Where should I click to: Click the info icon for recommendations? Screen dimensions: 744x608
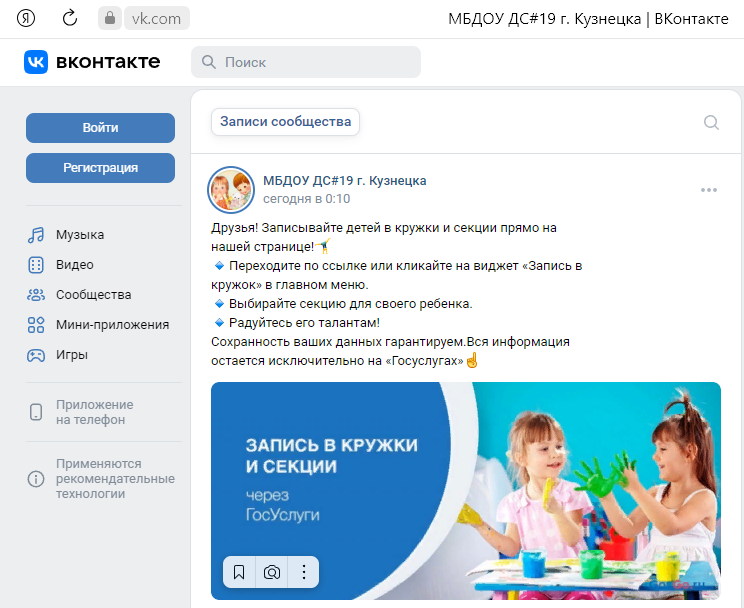pos(36,479)
